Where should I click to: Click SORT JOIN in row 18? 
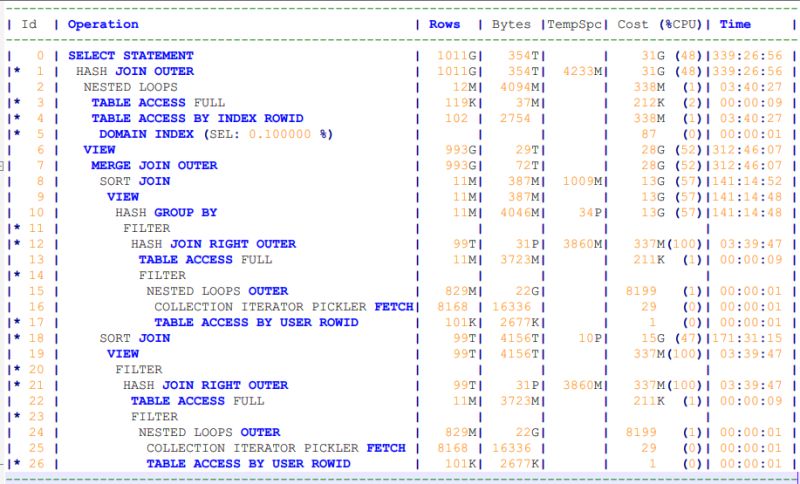(x=135, y=338)
